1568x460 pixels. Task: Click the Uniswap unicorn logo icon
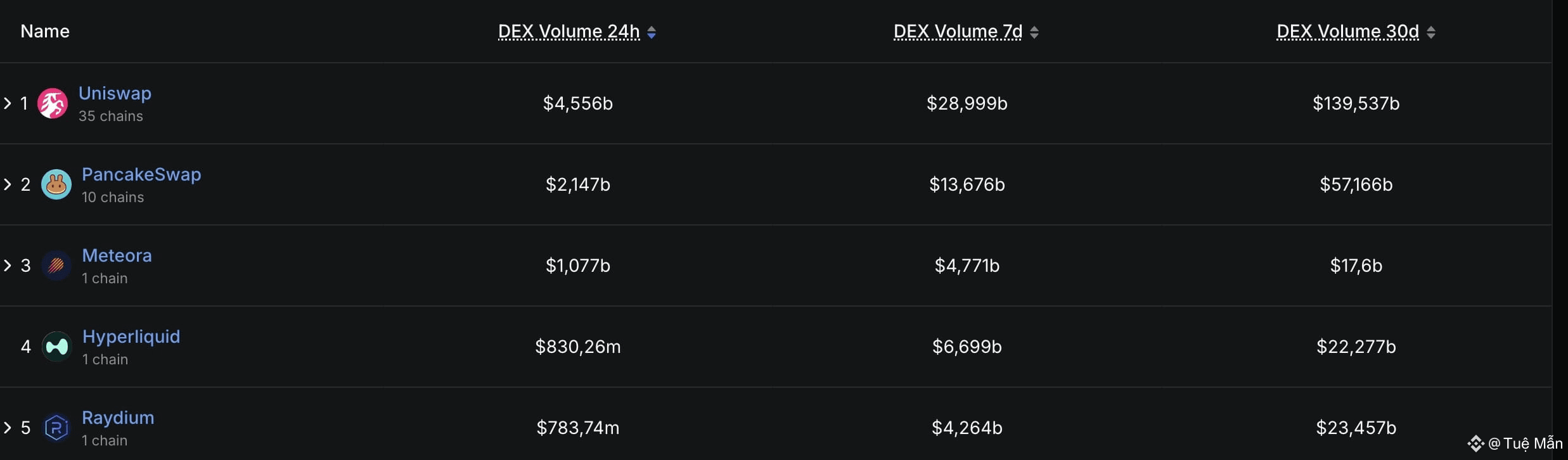(53, 103)
